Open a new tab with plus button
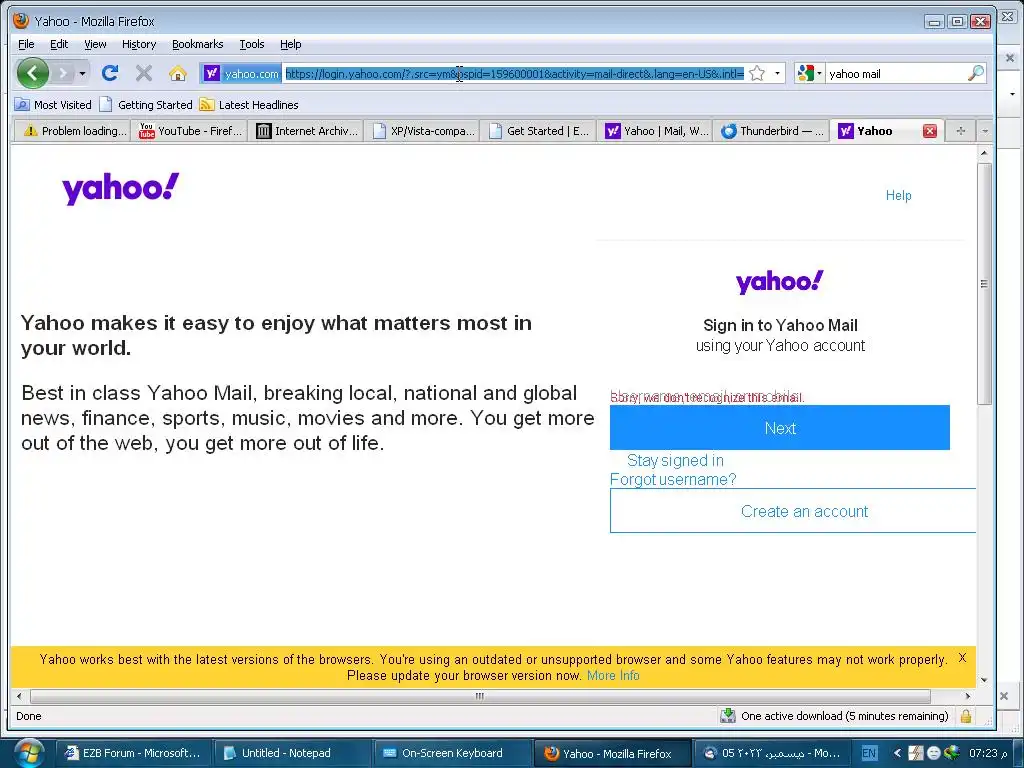Viewport: 1024px width, 768px height. tap(960, 131)
